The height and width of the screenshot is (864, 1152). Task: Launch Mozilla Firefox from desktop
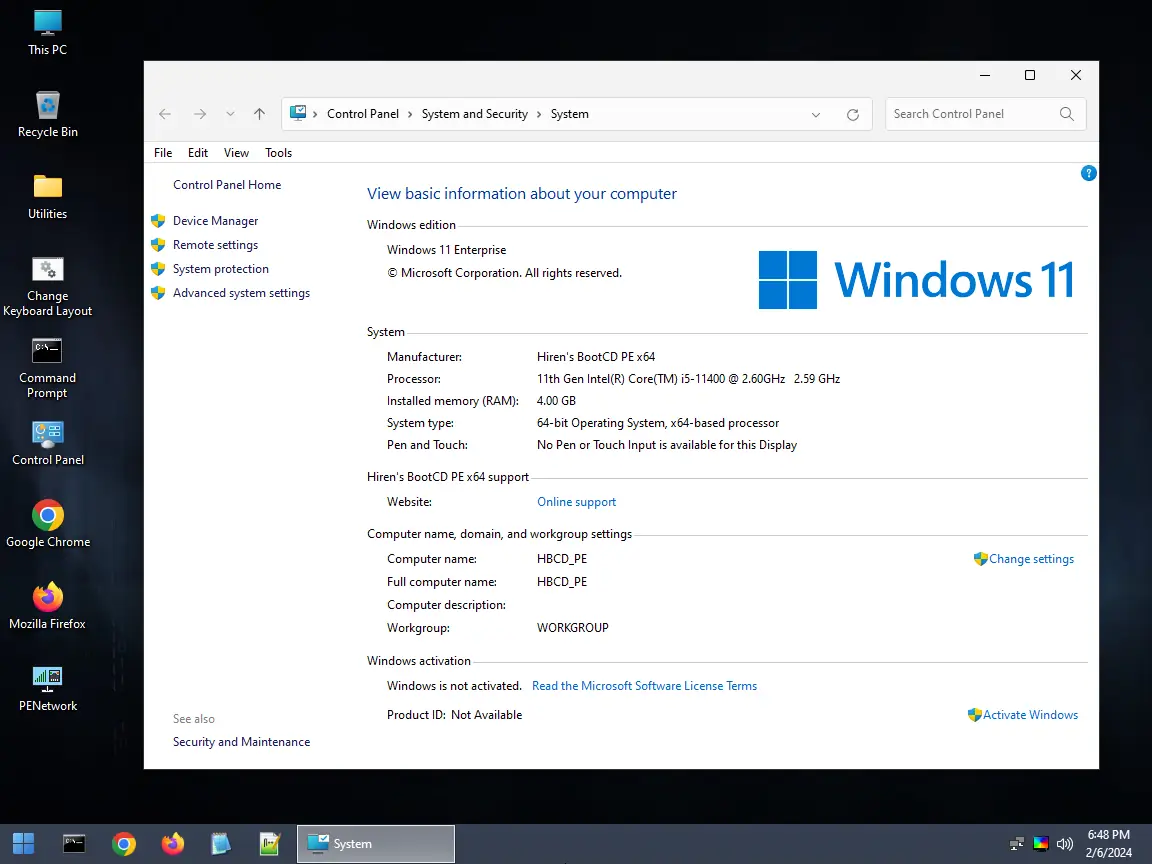tap(48, 606)
